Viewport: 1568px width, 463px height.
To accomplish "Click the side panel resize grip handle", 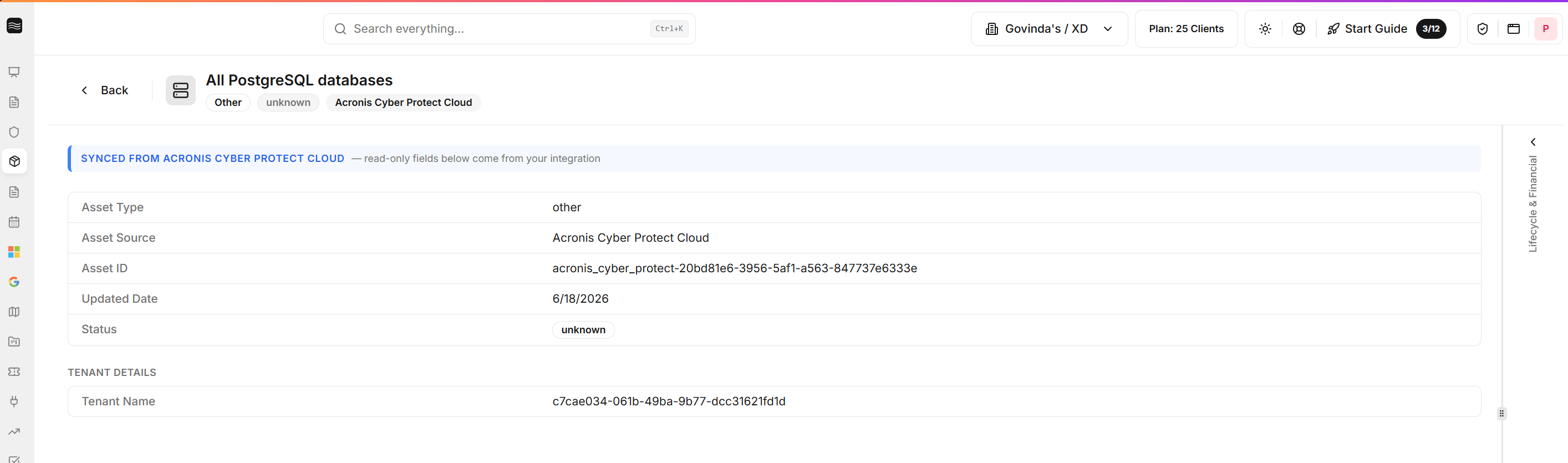I will click(x=1501, y=413).
